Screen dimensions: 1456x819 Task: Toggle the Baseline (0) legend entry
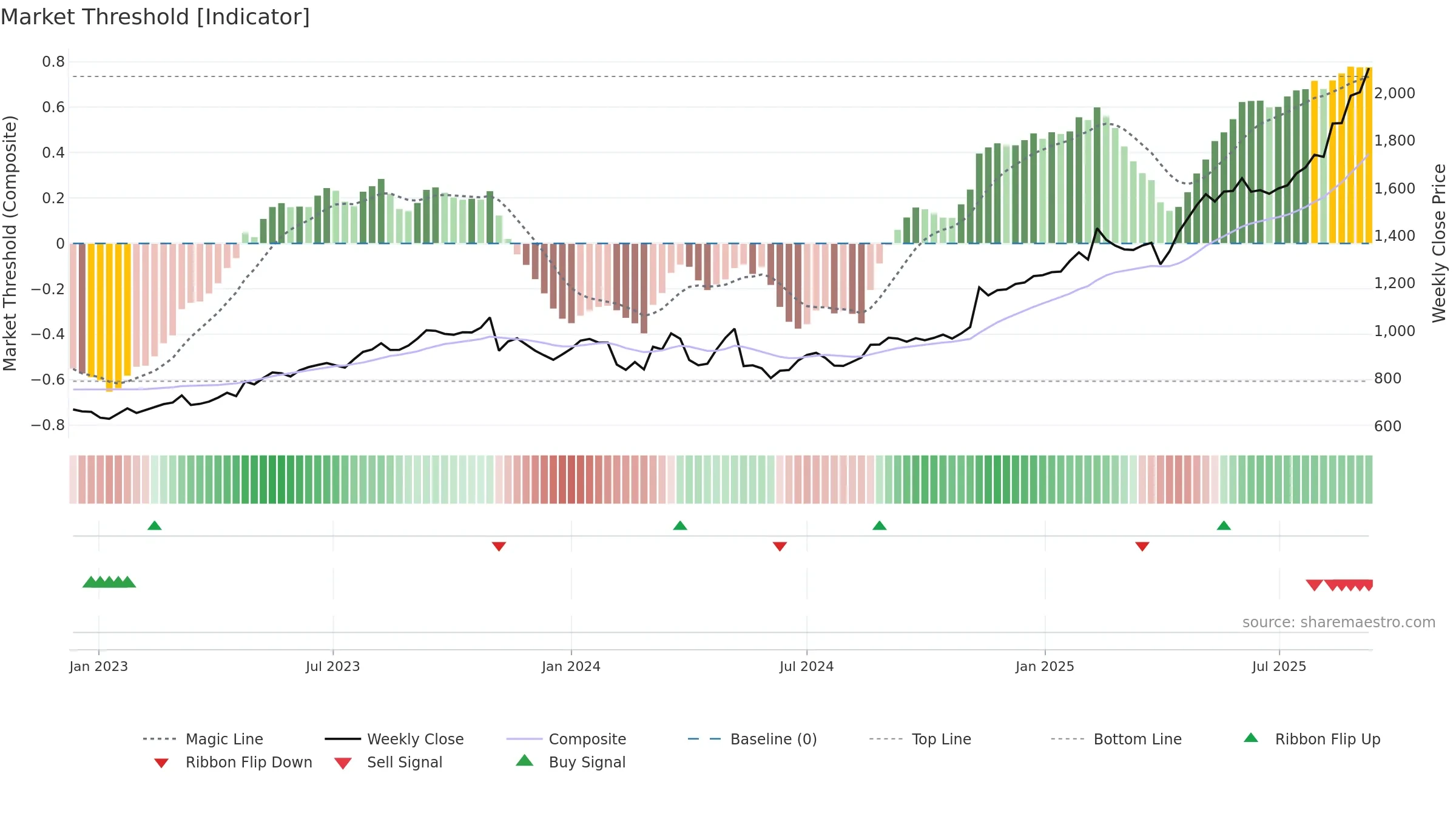(752, 739)
